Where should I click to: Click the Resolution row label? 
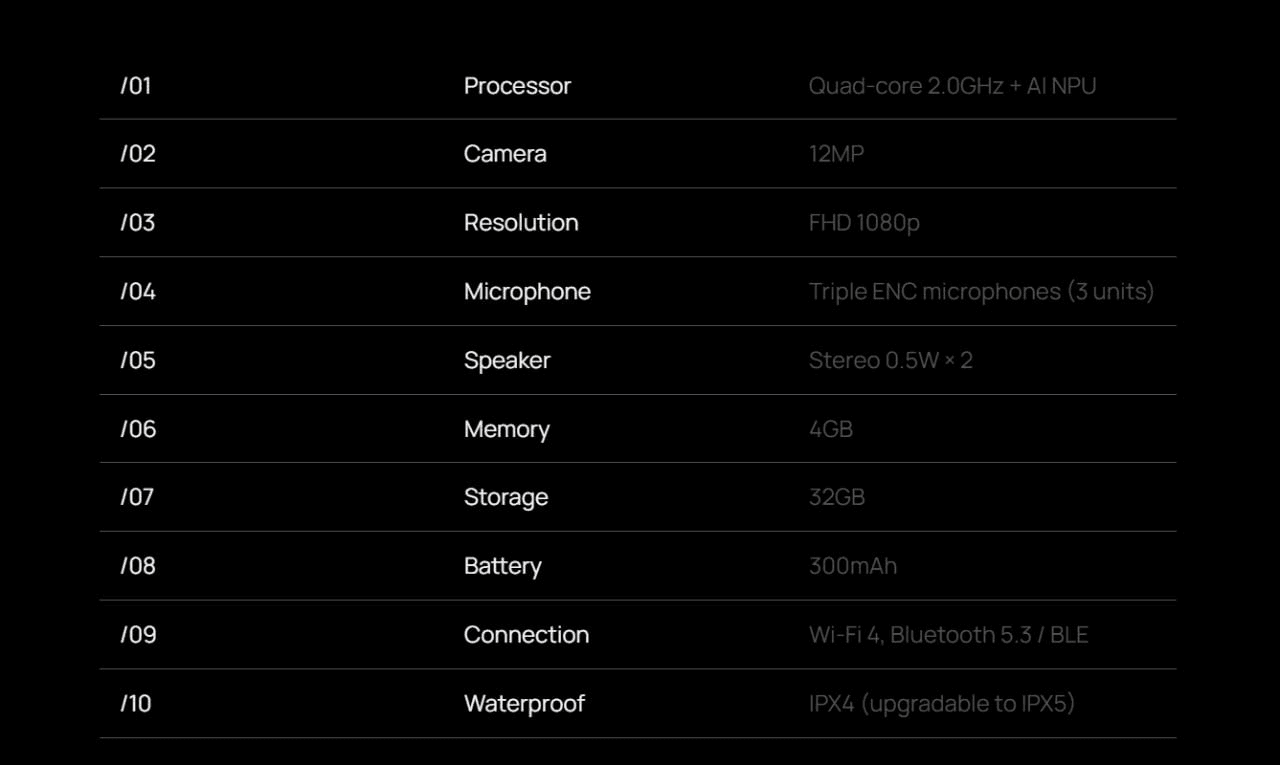coord(521,223)
